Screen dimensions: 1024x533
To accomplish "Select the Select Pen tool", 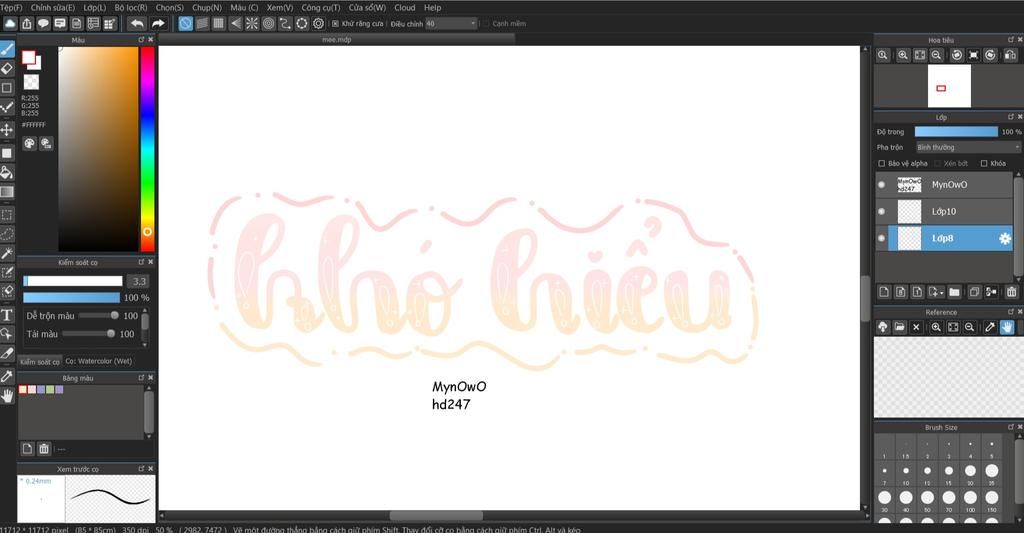I will [x=7, y=272].
